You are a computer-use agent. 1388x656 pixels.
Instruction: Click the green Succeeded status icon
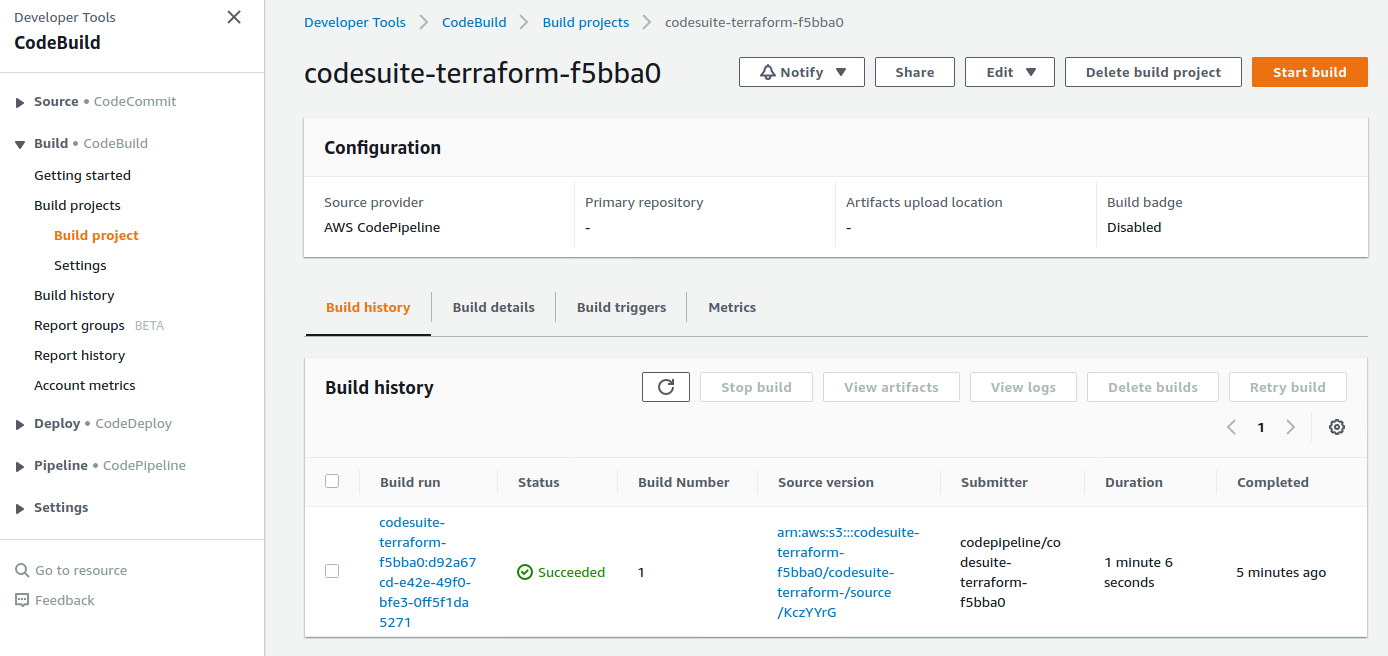525,572
